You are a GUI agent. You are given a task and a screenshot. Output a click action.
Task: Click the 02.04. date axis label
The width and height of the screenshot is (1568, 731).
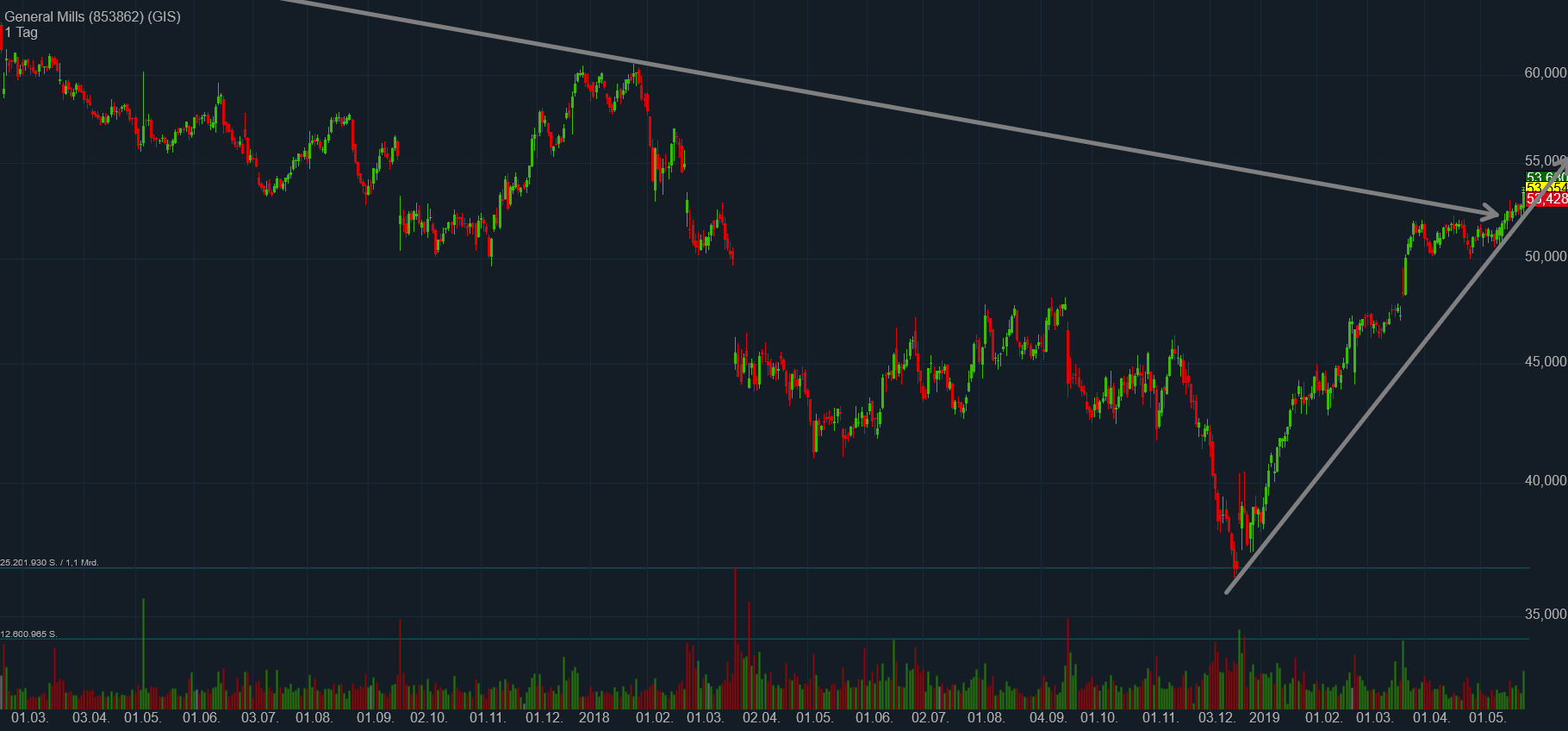[x=761, y=718]
